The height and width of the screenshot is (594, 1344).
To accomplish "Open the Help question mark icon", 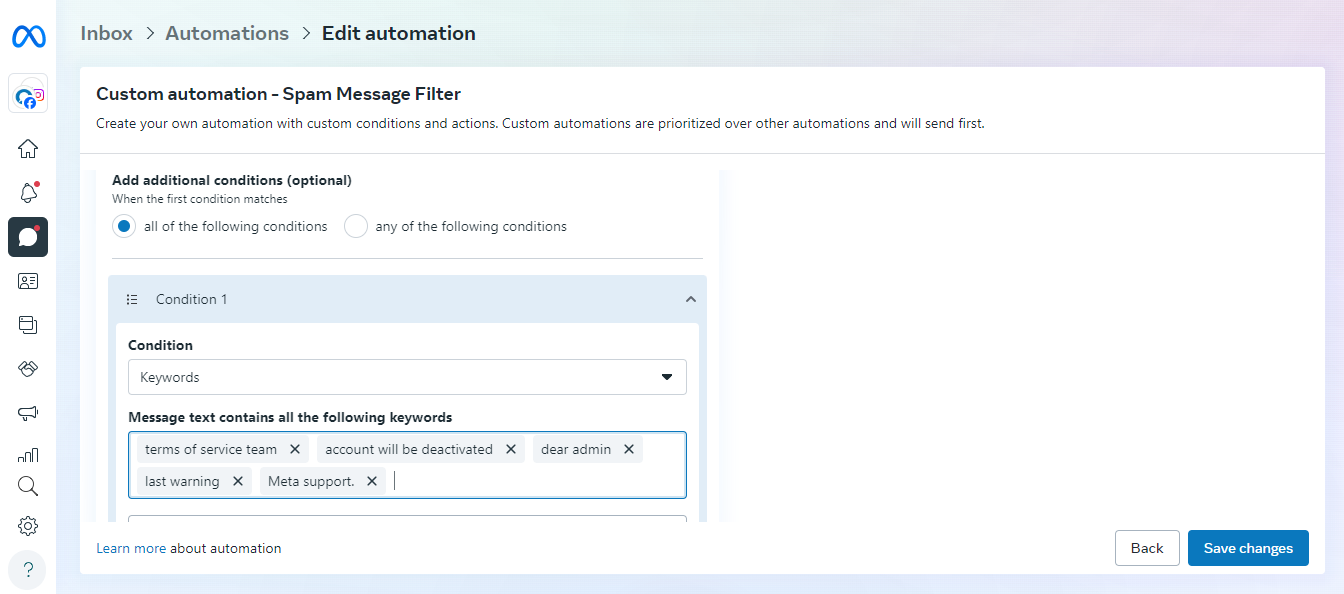I will click(28, 570).
